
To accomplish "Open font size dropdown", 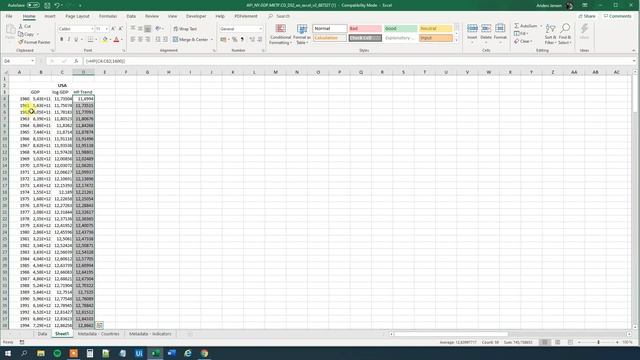I will click(107, 29).
